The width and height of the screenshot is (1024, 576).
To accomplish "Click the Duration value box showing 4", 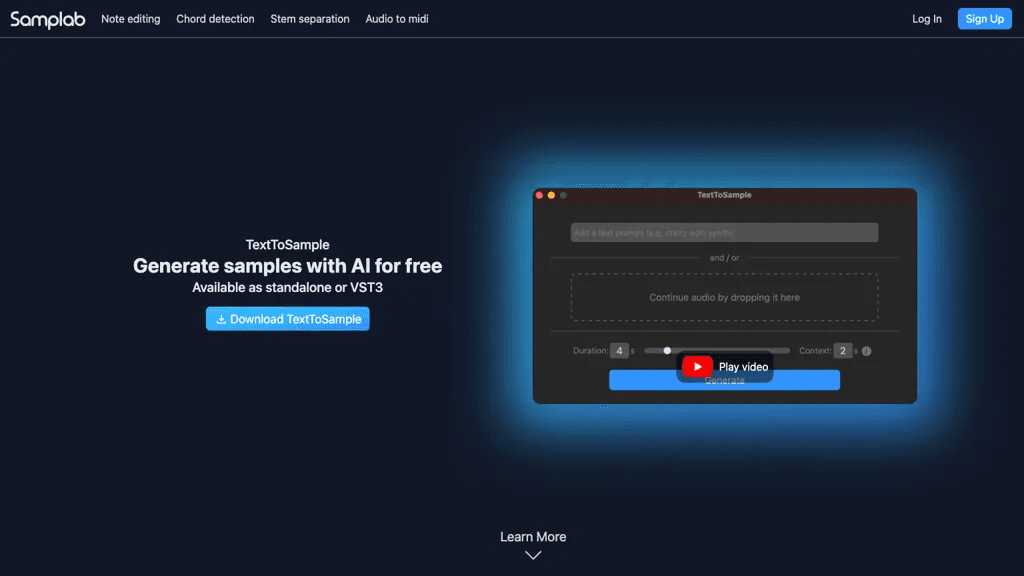I will [618, 351].
